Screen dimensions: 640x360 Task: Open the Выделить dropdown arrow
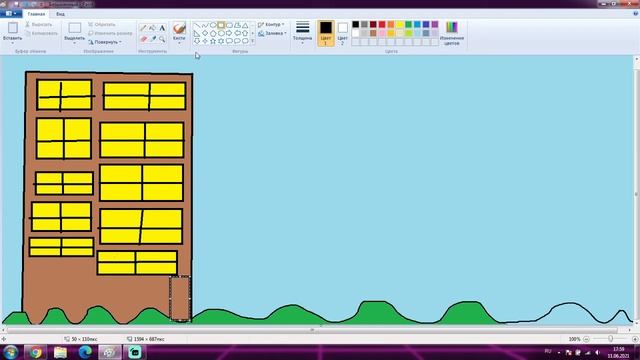click(x=74, y=42)
